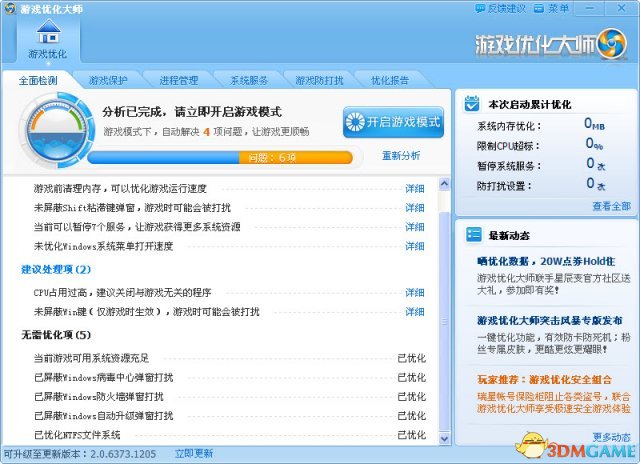Click the 查看全部 link
This screenshot has height=464, width=640.
611,206
